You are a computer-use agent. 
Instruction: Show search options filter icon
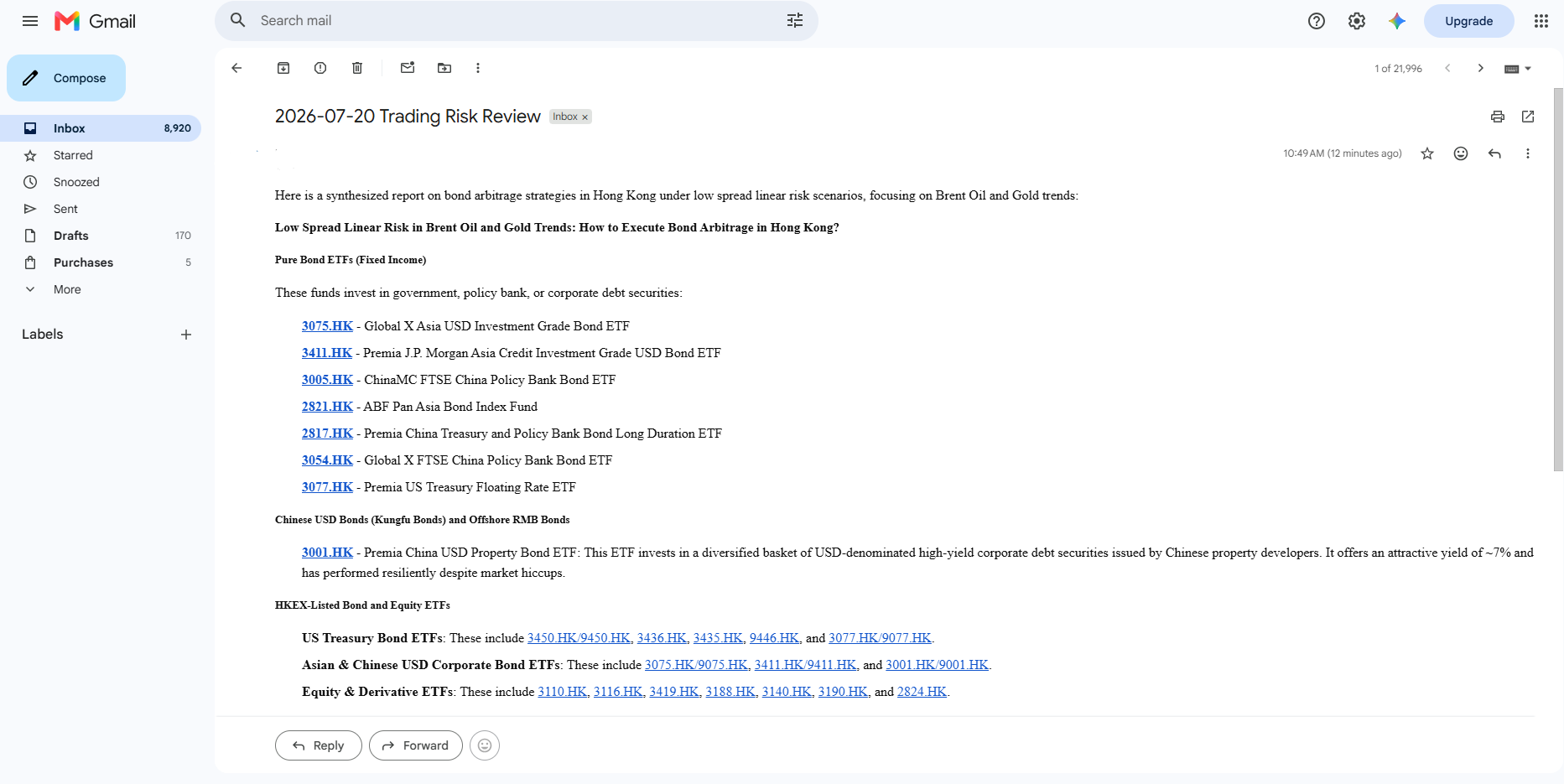(x=795, y=20)
